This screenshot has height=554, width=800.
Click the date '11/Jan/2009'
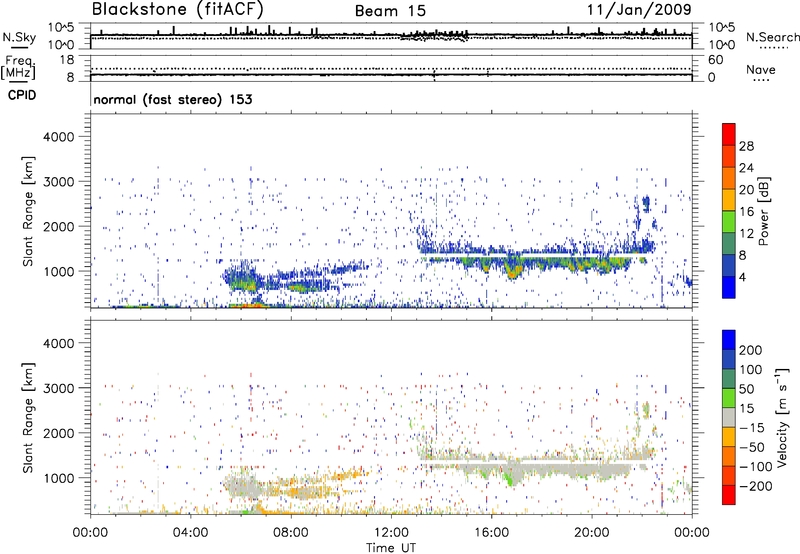click(639, 10)
